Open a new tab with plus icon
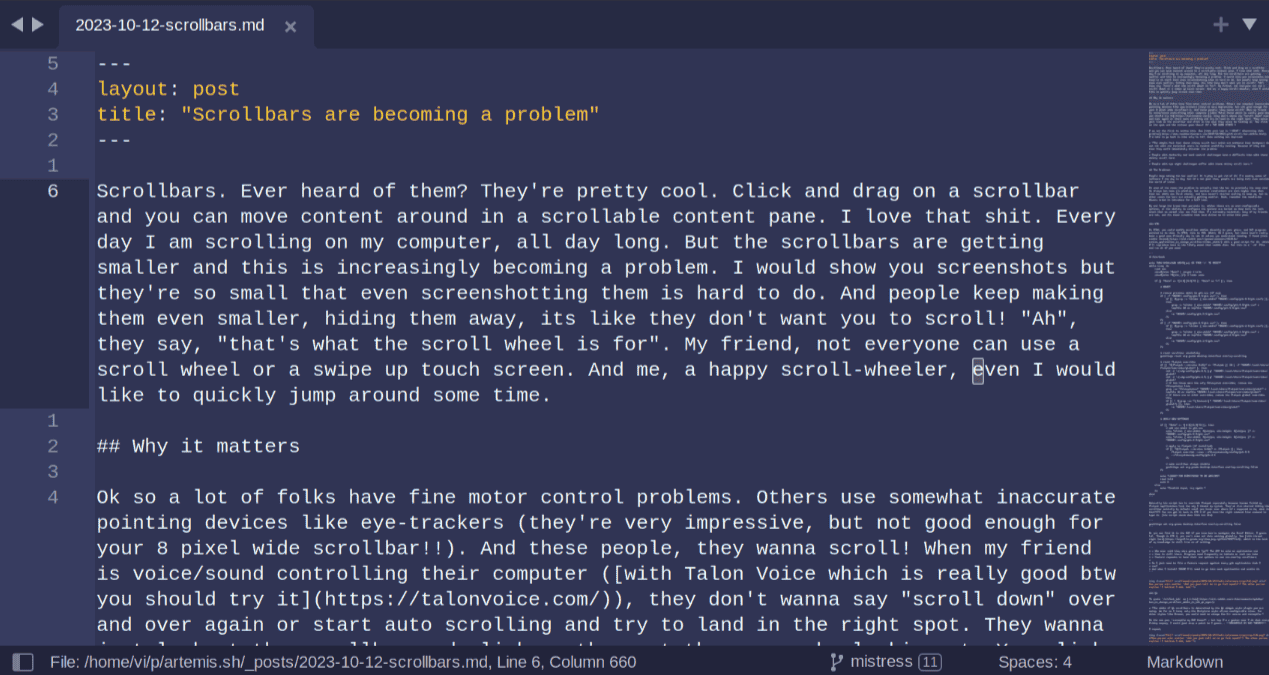This screenshot has width=1269, height=675. [x=1220, y=25]
